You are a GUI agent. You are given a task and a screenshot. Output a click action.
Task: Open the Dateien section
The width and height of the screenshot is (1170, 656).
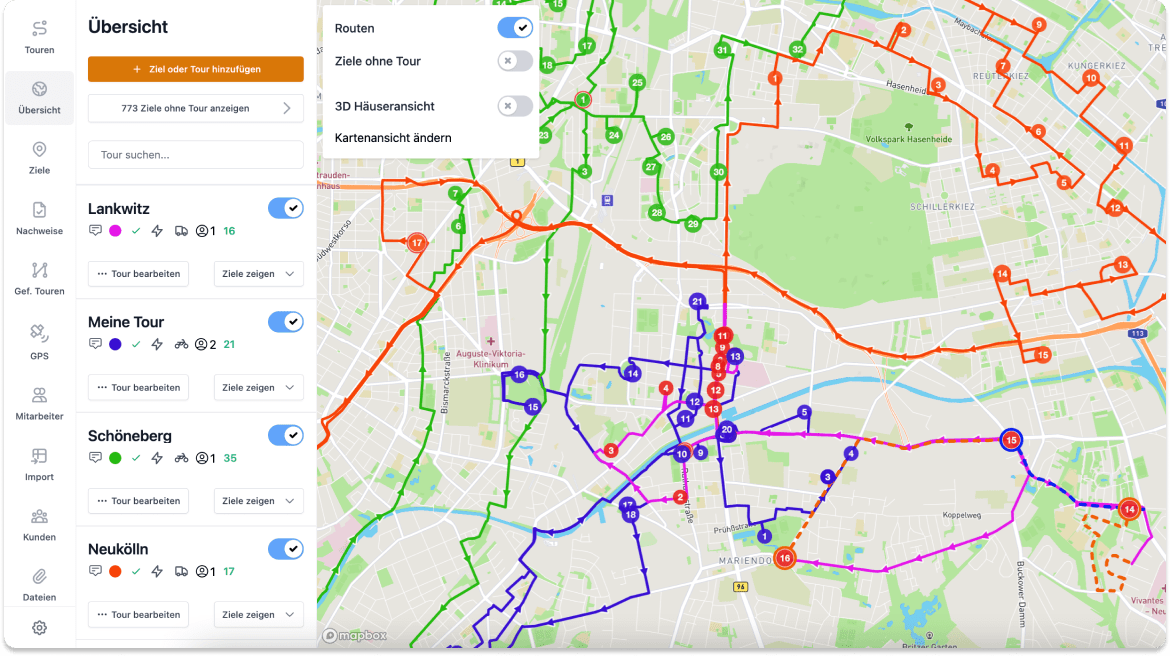pos(40,584)
